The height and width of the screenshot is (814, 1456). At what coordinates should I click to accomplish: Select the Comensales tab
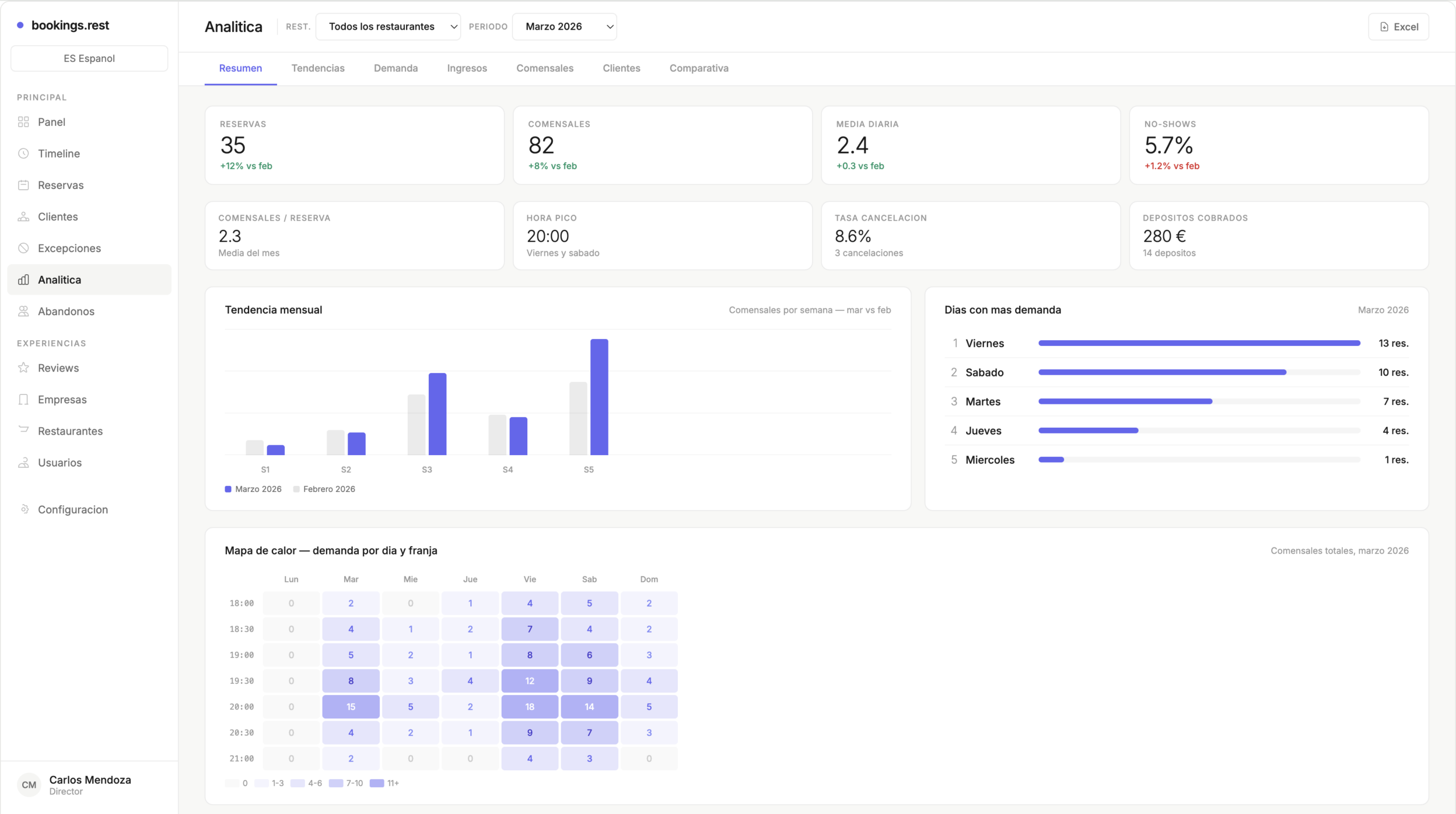click(x=545, y=68)
